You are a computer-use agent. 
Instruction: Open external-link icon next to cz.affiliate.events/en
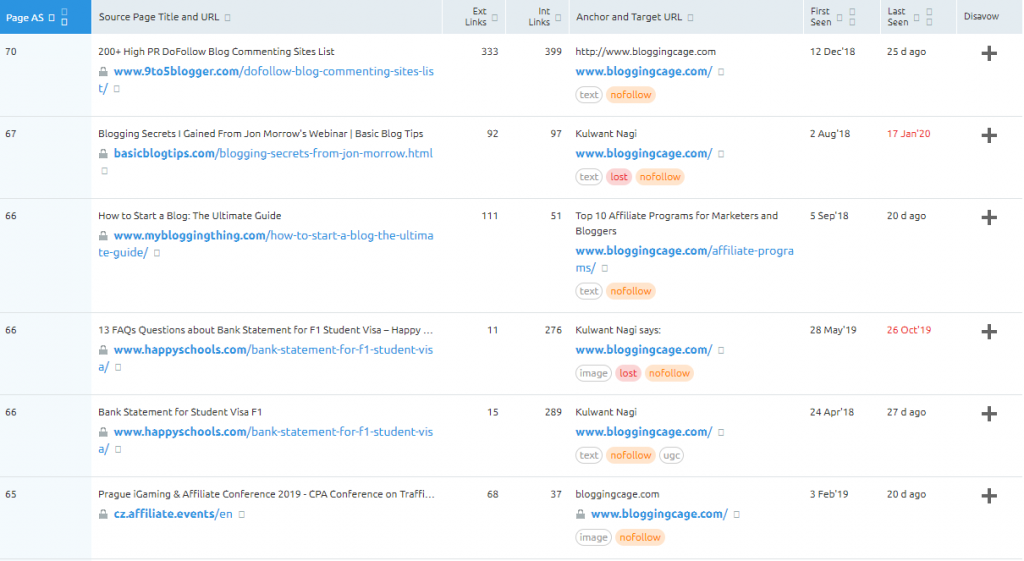[x=242, y=515]
